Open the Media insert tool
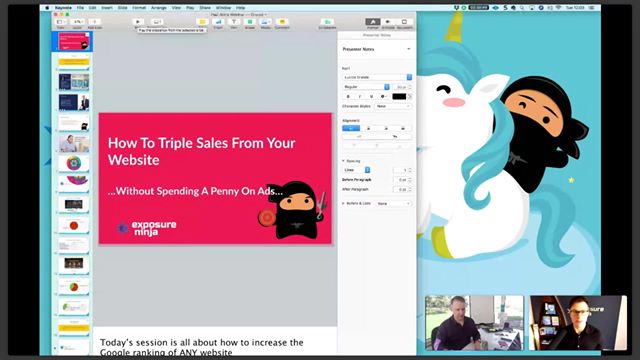640x360 pixels. (x=266, y=22)
